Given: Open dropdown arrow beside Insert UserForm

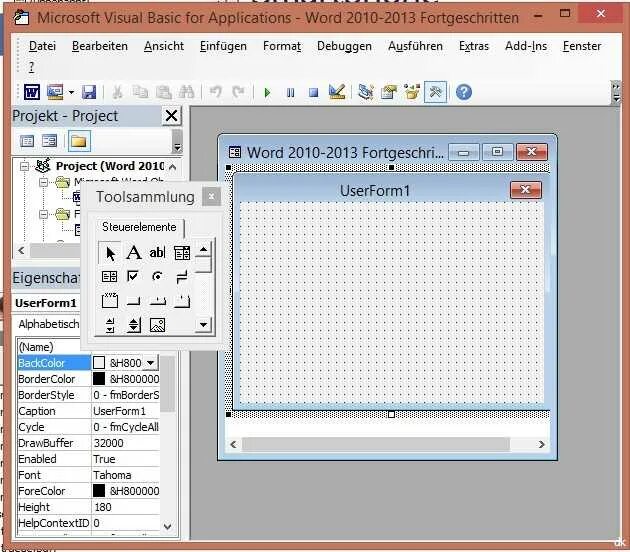Looking at the screenshot, I should pyautogui.click(x=71, y=92).
